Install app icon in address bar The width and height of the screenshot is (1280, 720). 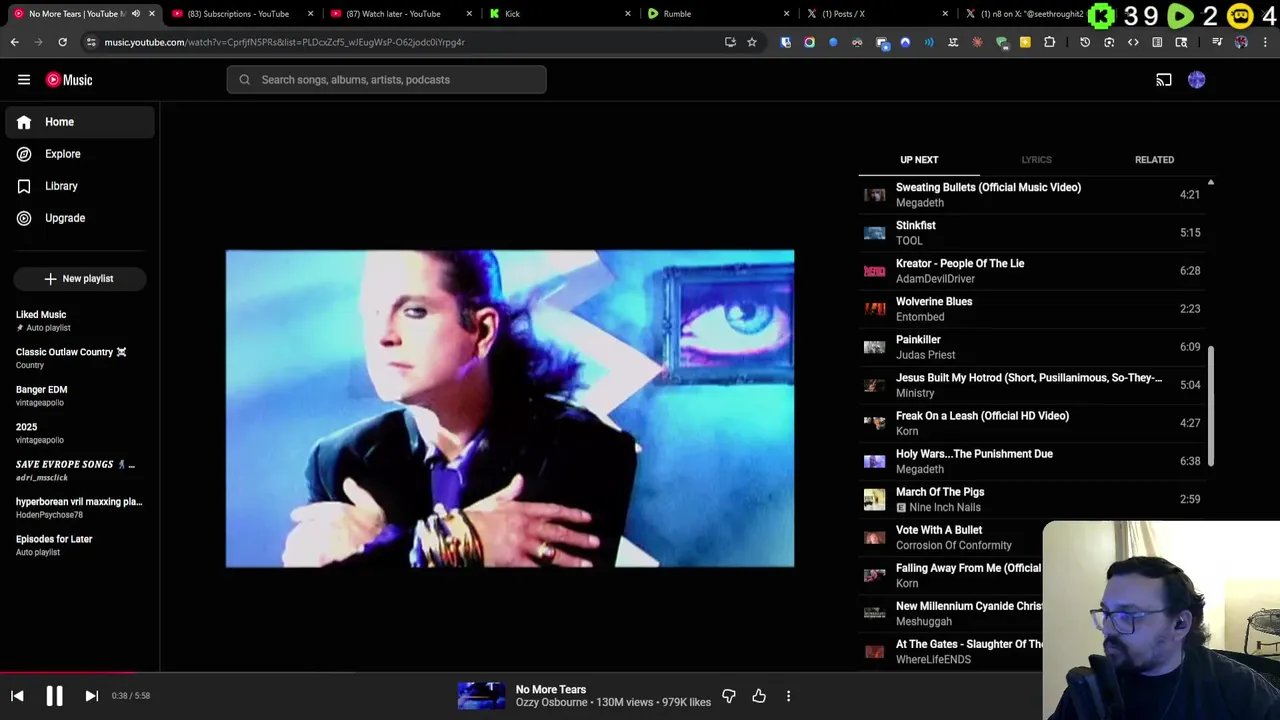pos(730,42)
